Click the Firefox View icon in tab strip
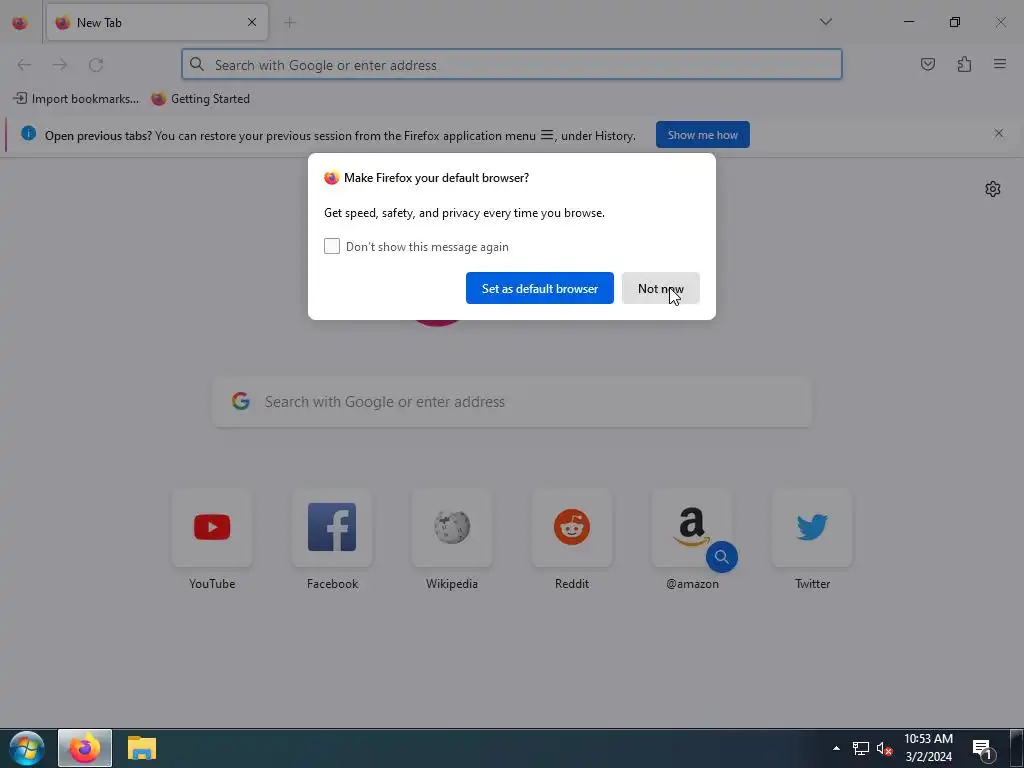The height and width of the screenshot is (768, 1024). point(20,22)
